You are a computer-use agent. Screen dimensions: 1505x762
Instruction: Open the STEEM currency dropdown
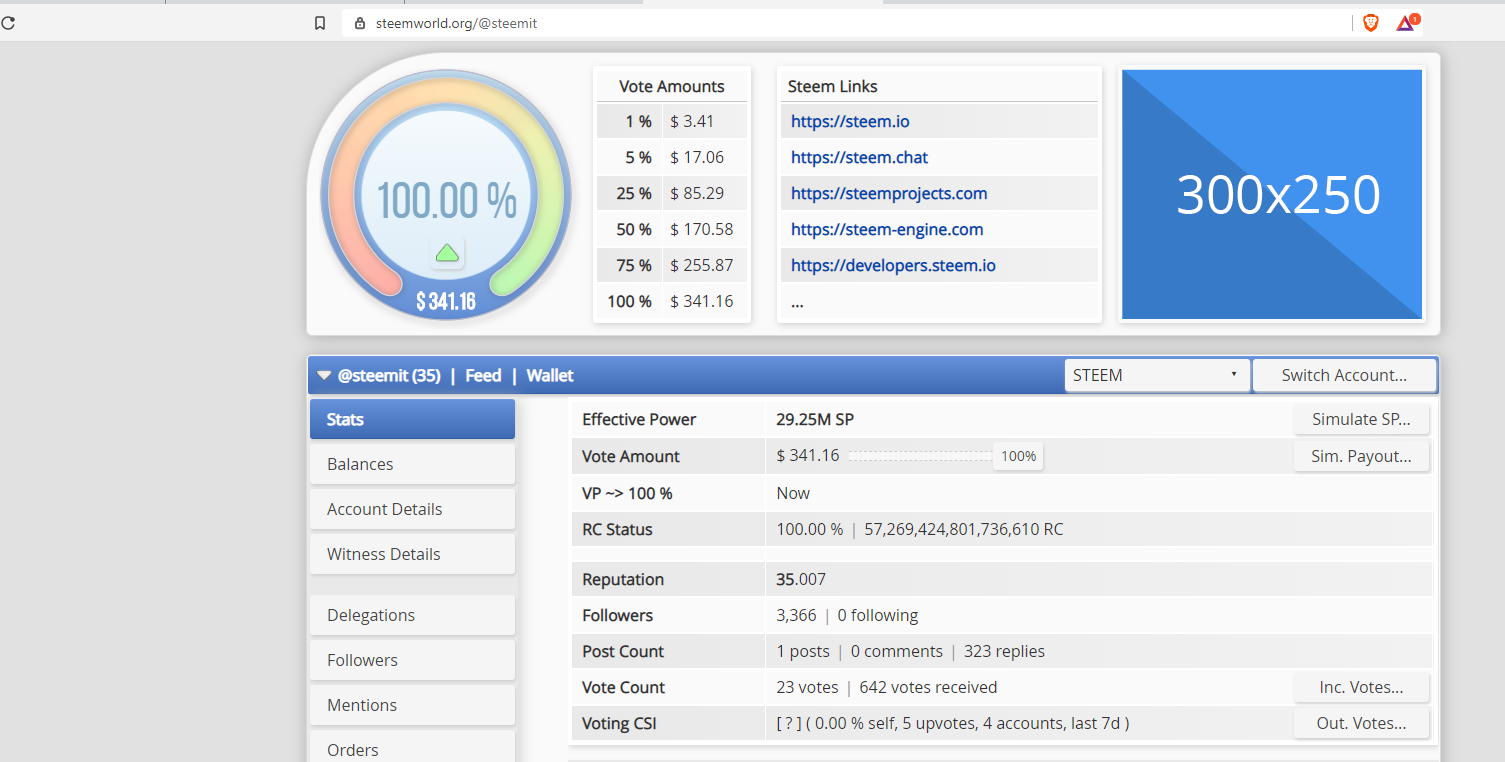click(x=1156, y=376)
